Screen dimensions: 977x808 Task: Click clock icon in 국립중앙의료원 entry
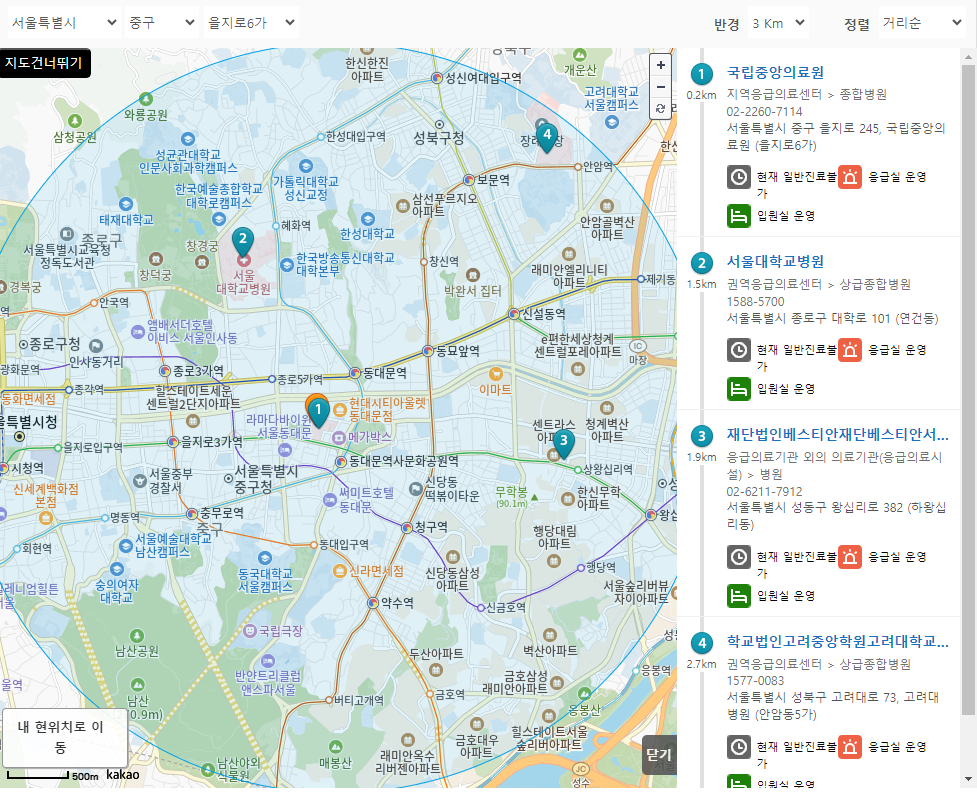(x=738, y=178)
